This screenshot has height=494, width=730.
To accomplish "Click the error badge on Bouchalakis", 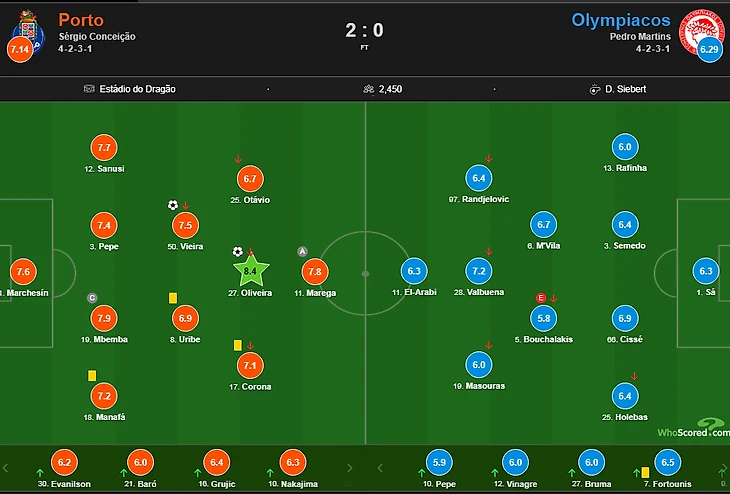I will (x=541, y=297).
